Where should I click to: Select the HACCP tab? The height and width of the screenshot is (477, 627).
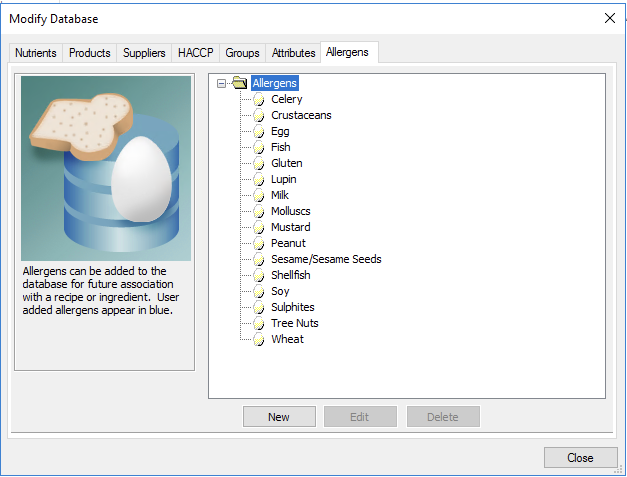pyautogui.click(x=196, y=53)
